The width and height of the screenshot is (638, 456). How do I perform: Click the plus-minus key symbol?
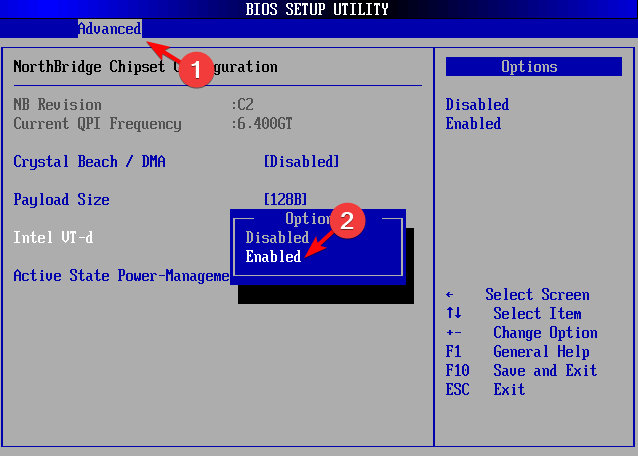pyautogui.click(x=454, y=333)
